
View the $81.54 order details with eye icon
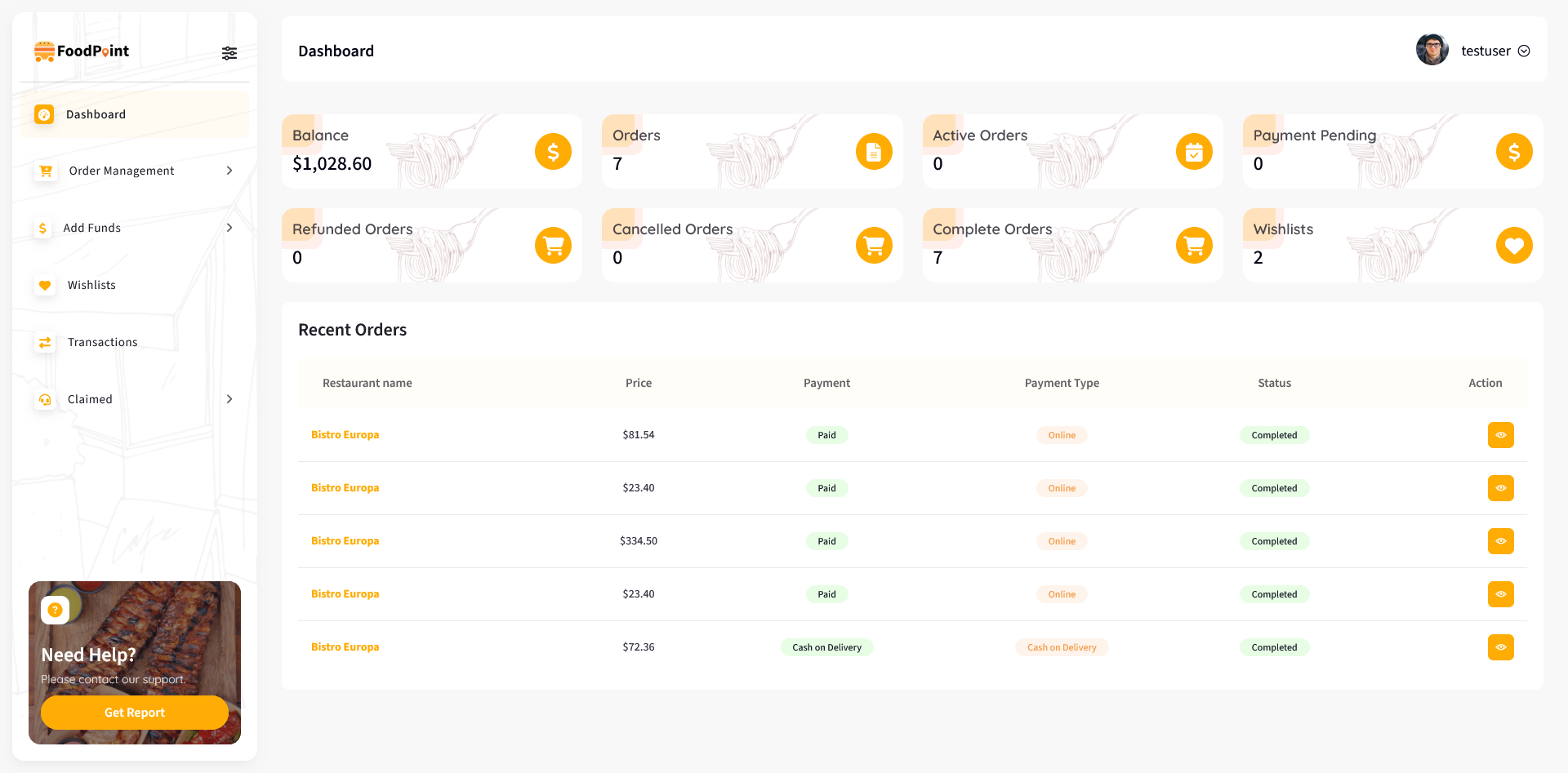click(x=1500, y=434)
